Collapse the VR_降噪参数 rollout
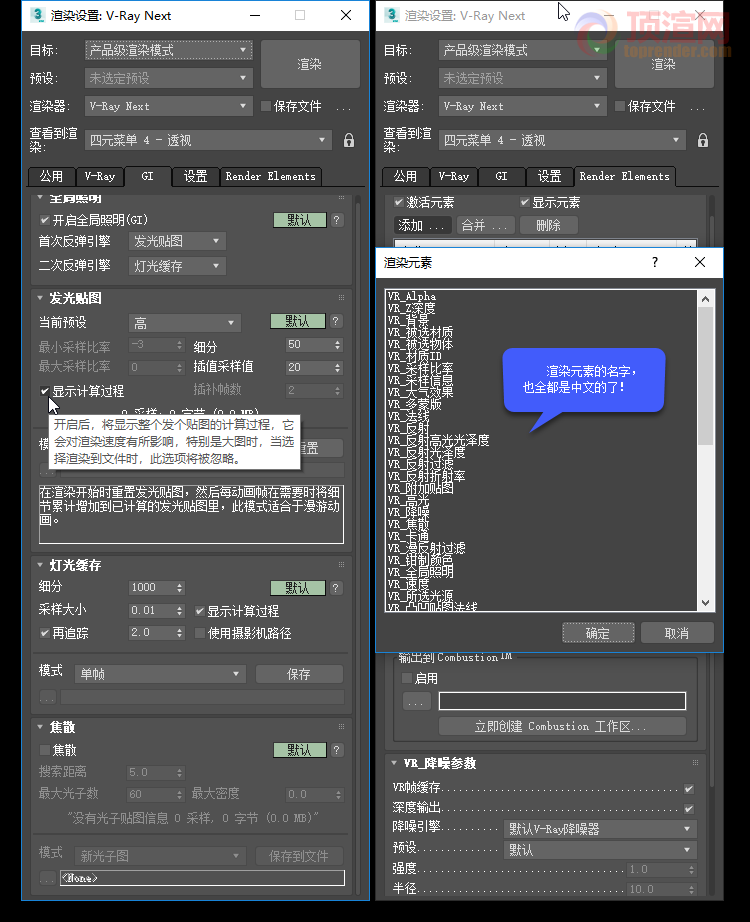 point(394,763)
